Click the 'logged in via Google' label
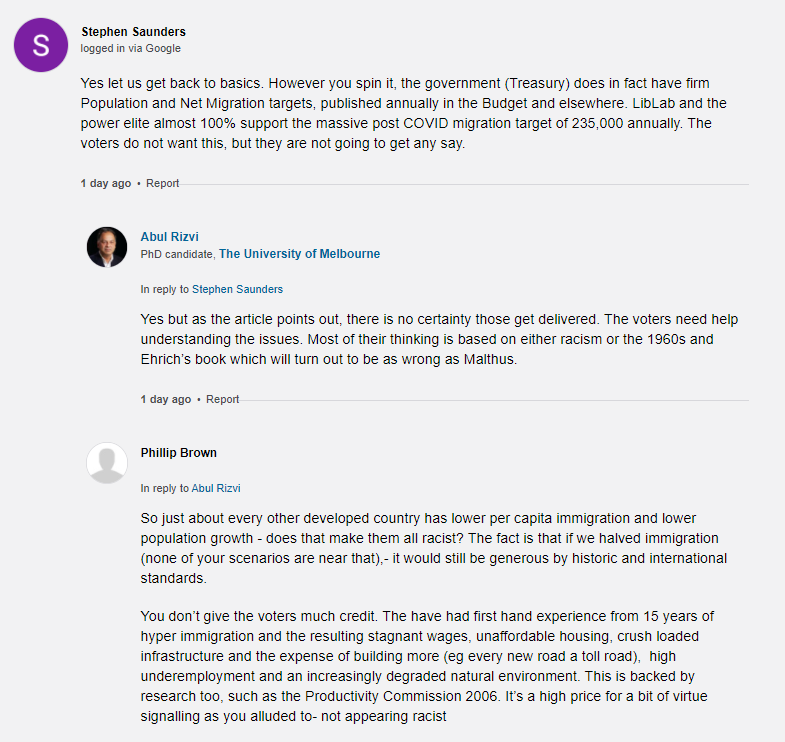 tap(131, 48)
